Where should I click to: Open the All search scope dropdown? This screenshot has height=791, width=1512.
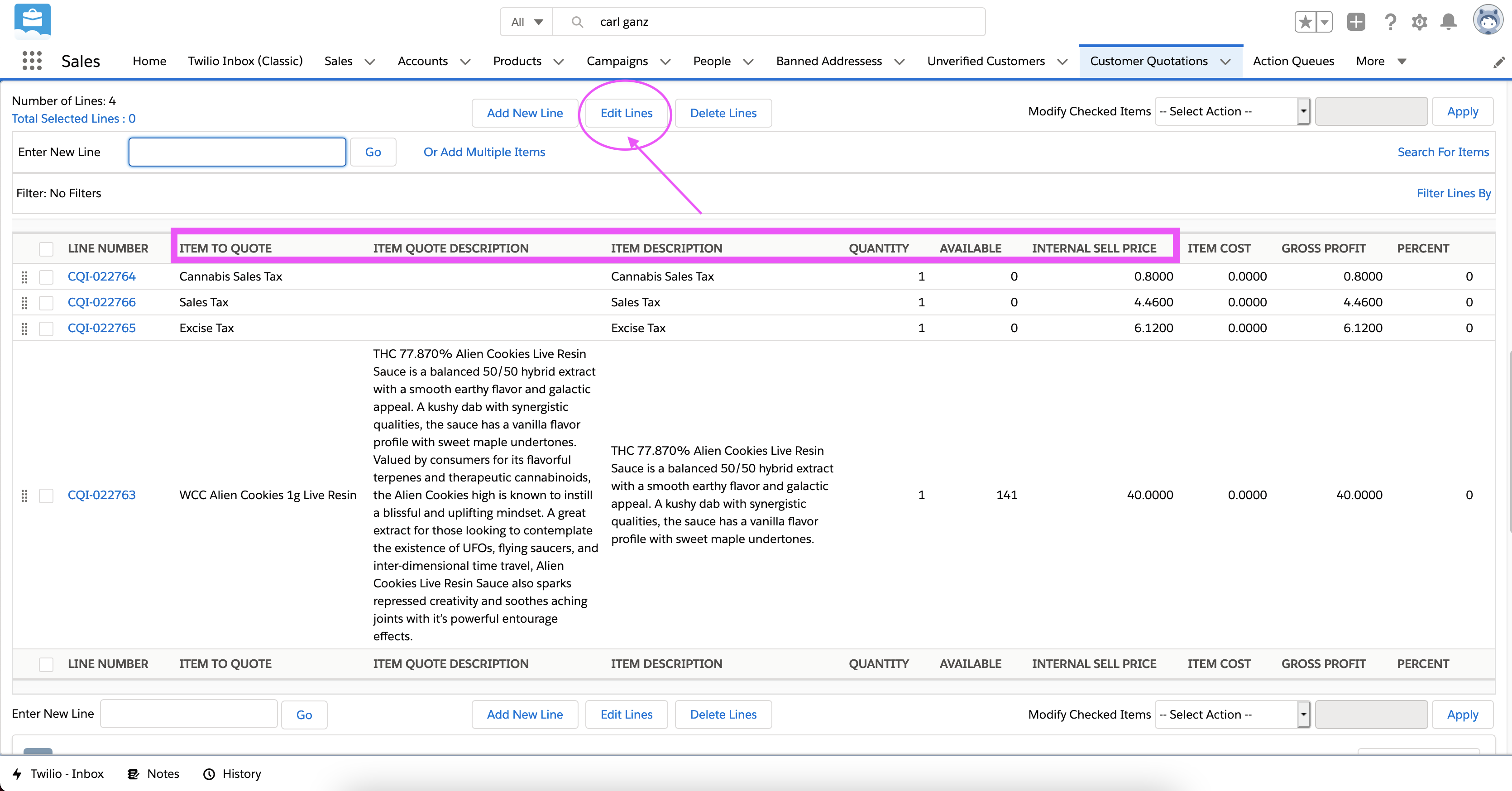(526, 22)
